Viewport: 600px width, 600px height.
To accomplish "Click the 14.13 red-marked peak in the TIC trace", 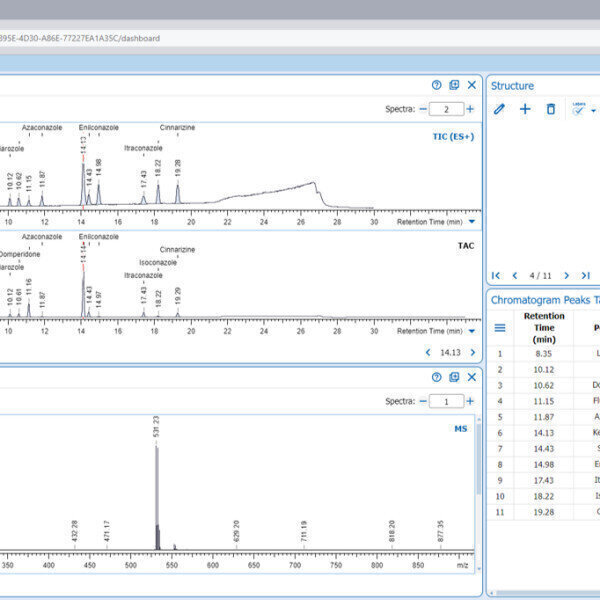I will pos(83,184).
